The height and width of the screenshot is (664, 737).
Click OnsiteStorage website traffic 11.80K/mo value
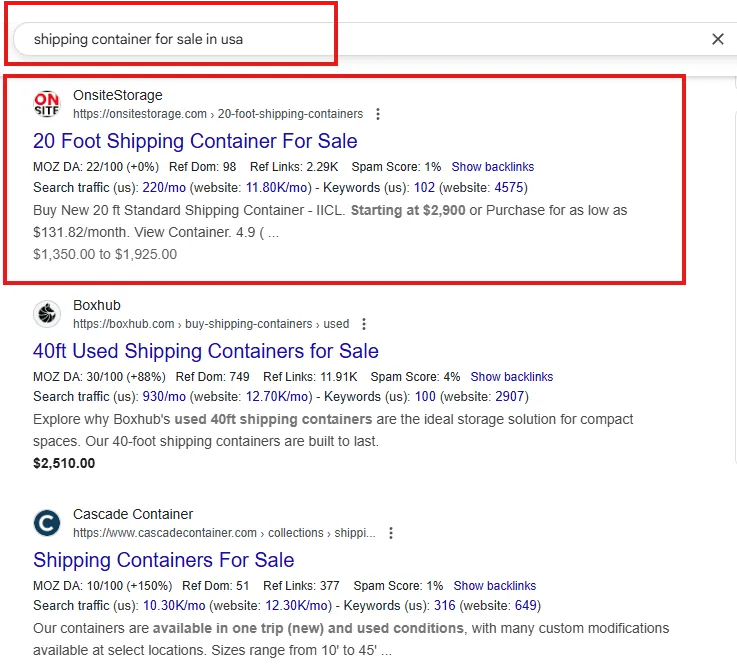click(x=276, y=187)
